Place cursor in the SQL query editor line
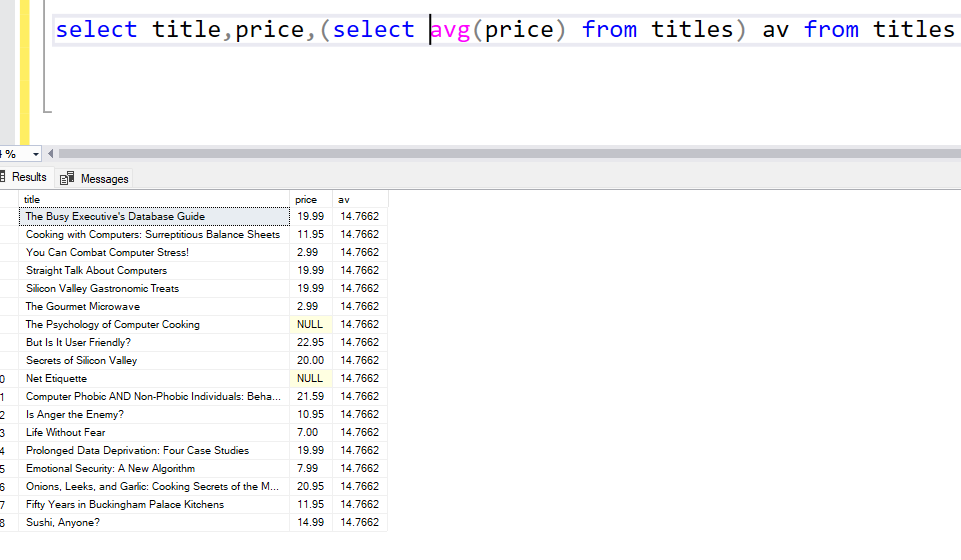The height and width of the screenshot is (560, 961). tap(506, 29)
